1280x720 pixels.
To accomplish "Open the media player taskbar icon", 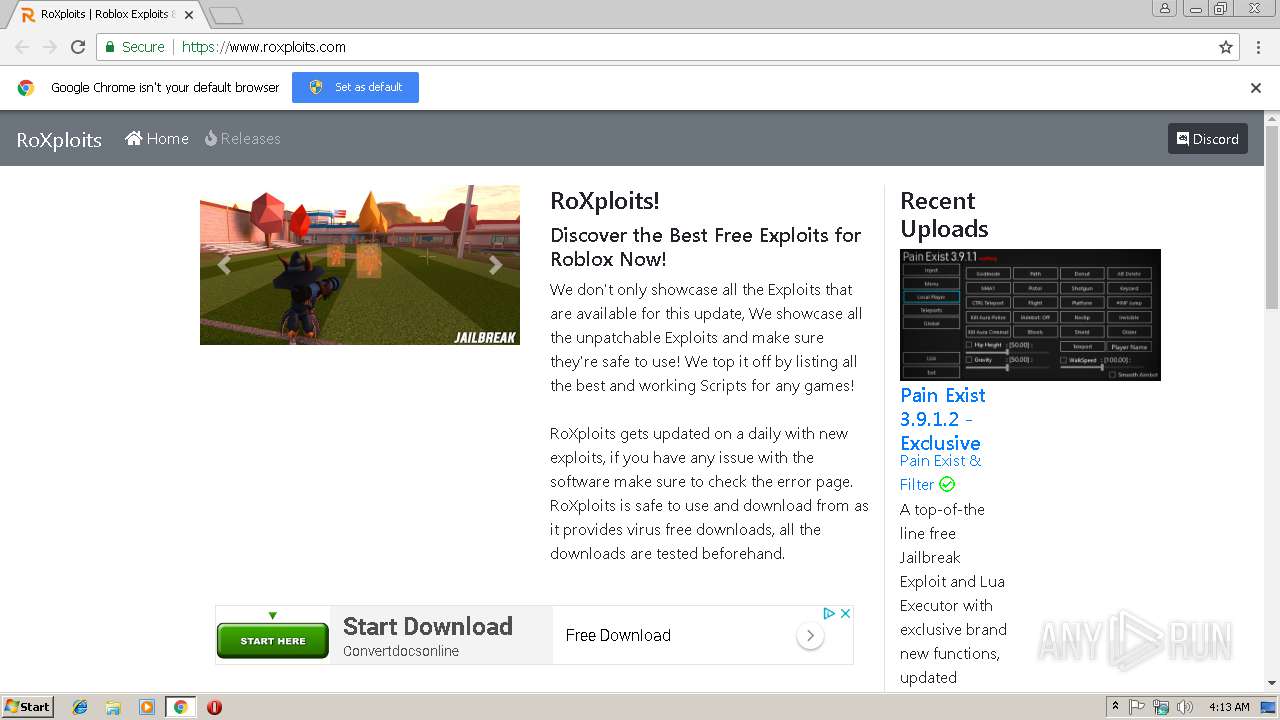I will tap(147, 707).
